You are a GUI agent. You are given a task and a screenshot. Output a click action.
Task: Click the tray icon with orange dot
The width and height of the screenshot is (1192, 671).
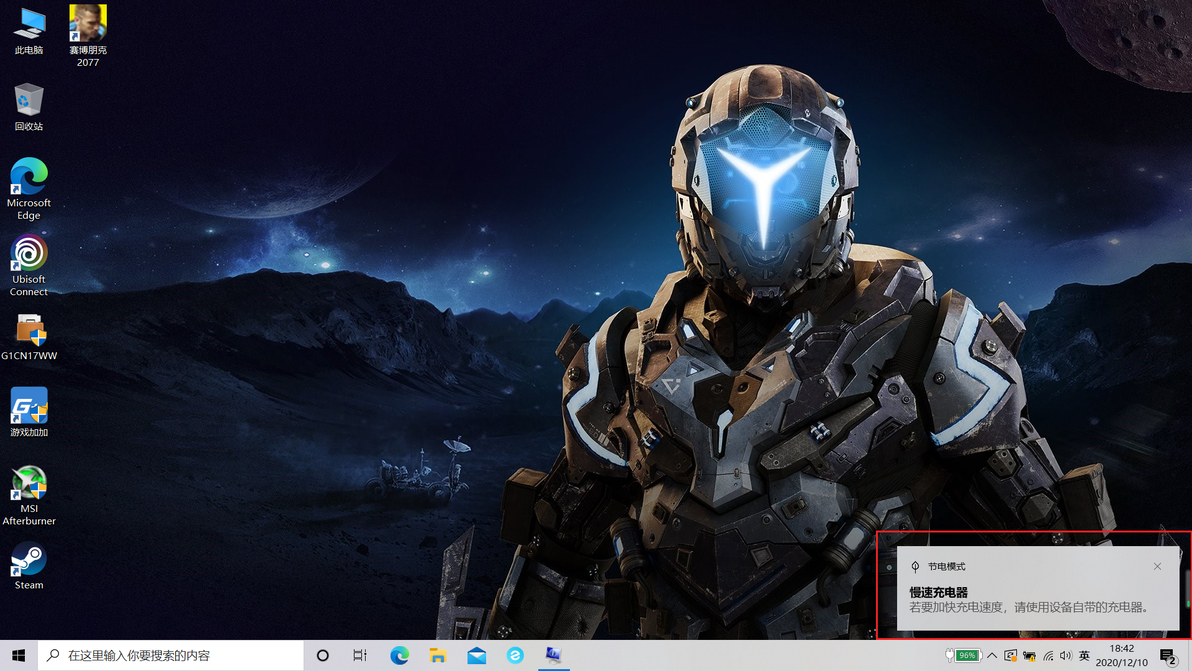[x=1010, y=655]
